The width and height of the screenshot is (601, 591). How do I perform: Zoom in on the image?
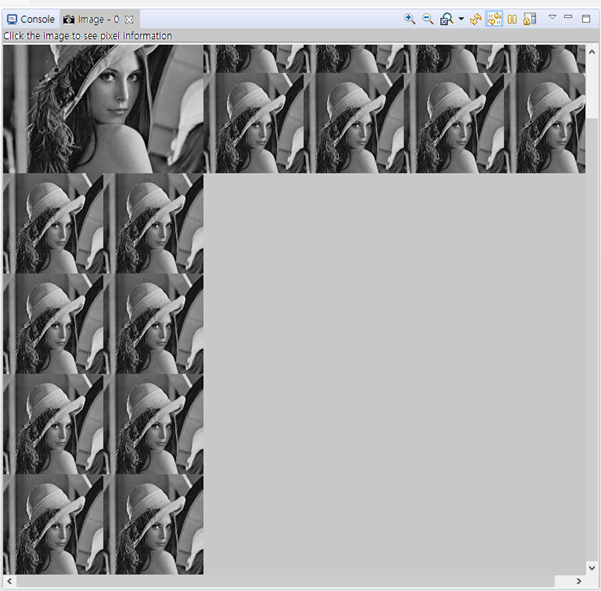410,19
